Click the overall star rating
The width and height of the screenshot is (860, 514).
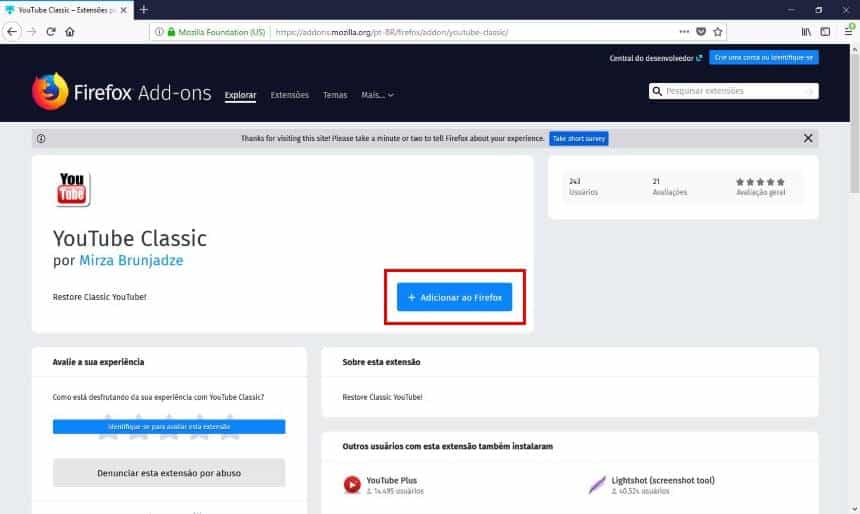pyautogui.click(x=760, y=182)
